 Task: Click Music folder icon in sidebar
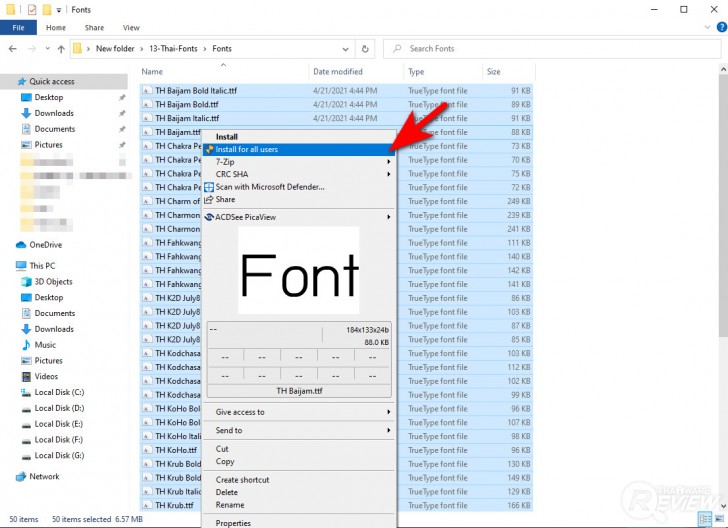26,345
